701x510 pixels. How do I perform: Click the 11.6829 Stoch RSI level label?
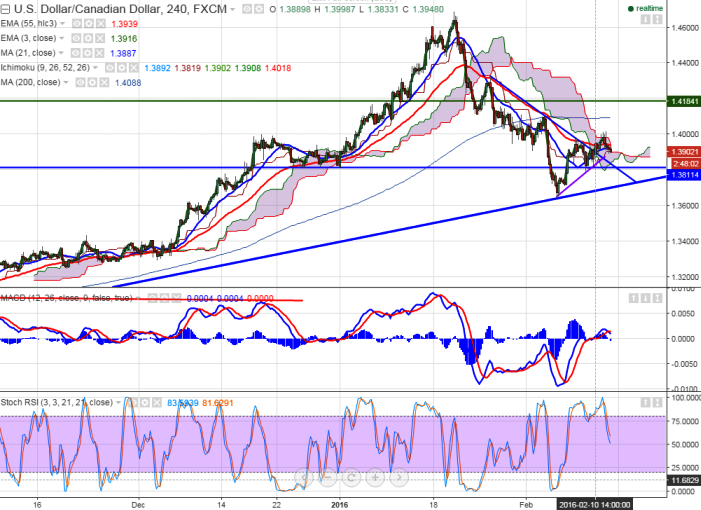click(684, 480)
